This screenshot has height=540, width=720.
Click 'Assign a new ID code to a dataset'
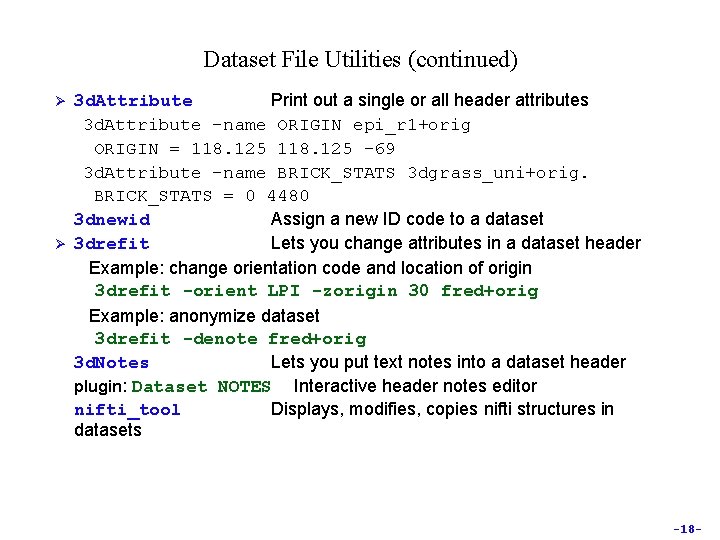407,219
